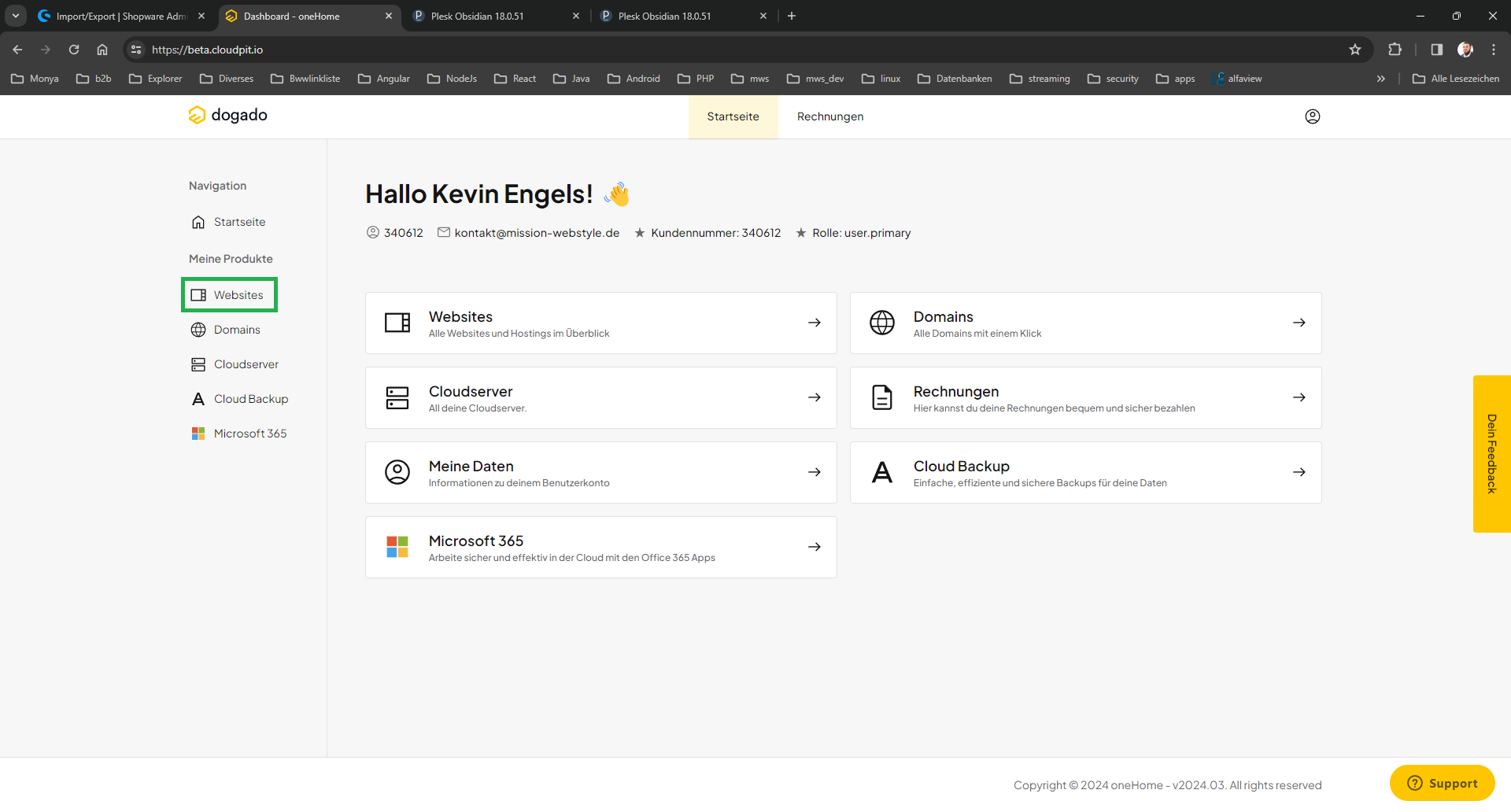Open the Domains dashboard card
Screen dimensions: 1511x812
1085,323
